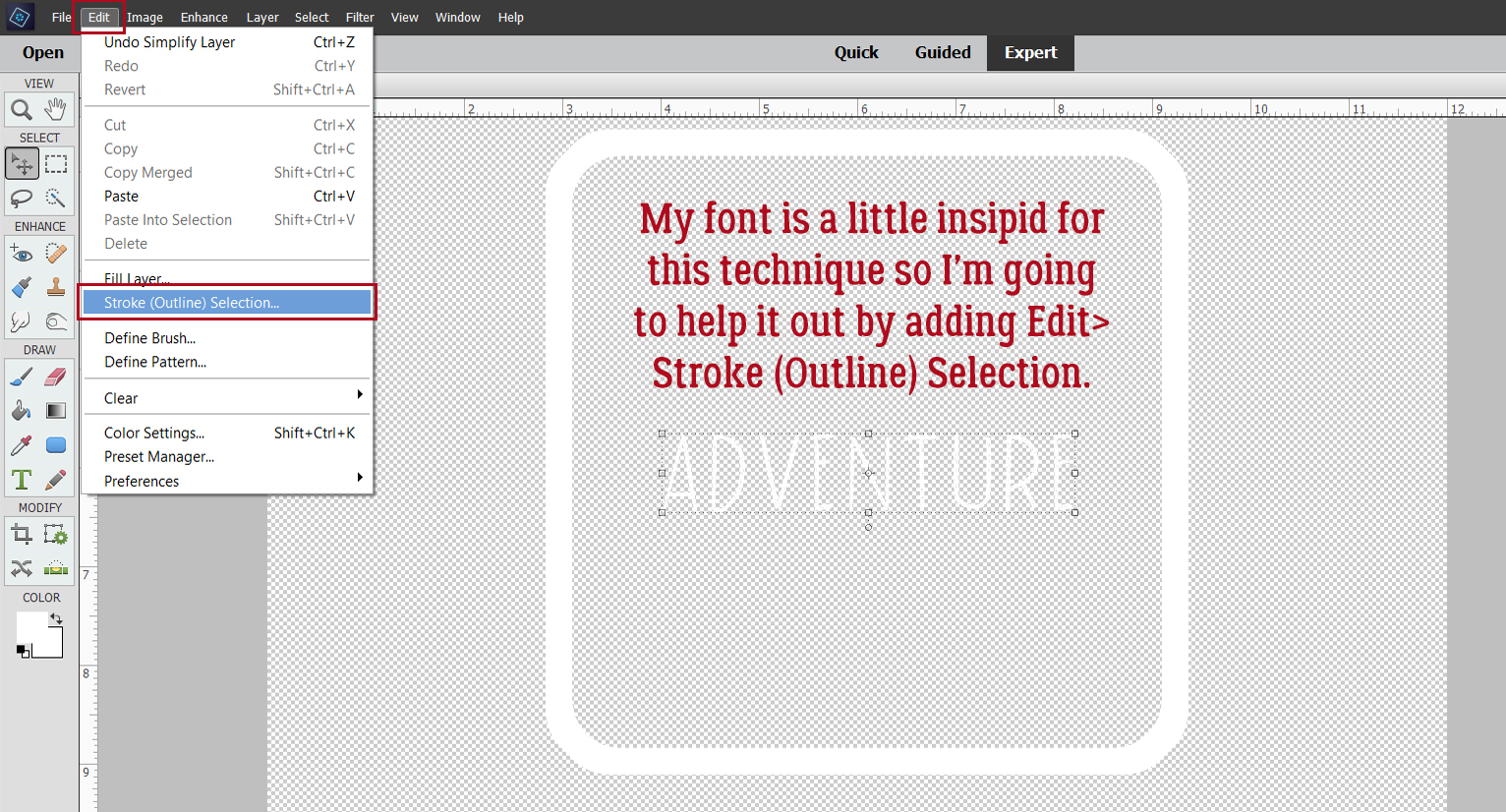This screenshot has height=812, width=1506.
Task: Choose Undo Simplify Layer
Action: coord(227,42)
